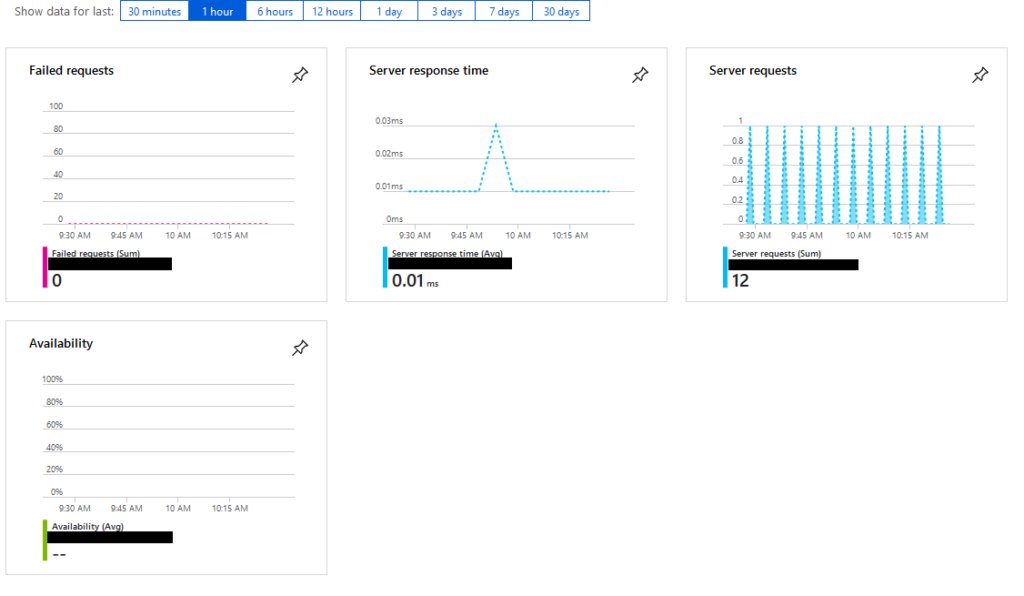Choose the 12 hours range

(x=332, y=11)
